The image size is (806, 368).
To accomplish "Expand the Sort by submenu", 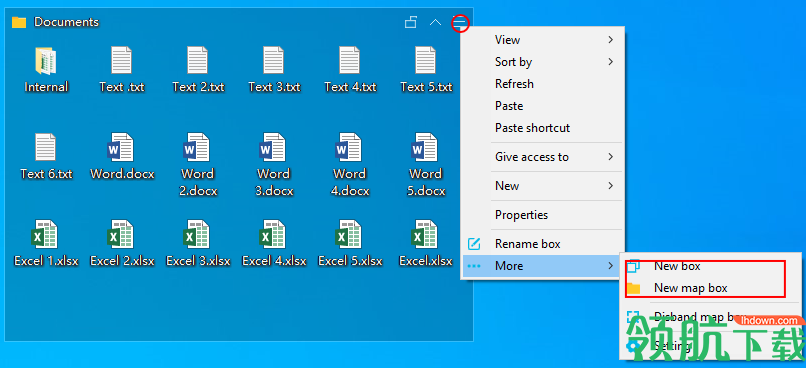I will tap(542, 62).
